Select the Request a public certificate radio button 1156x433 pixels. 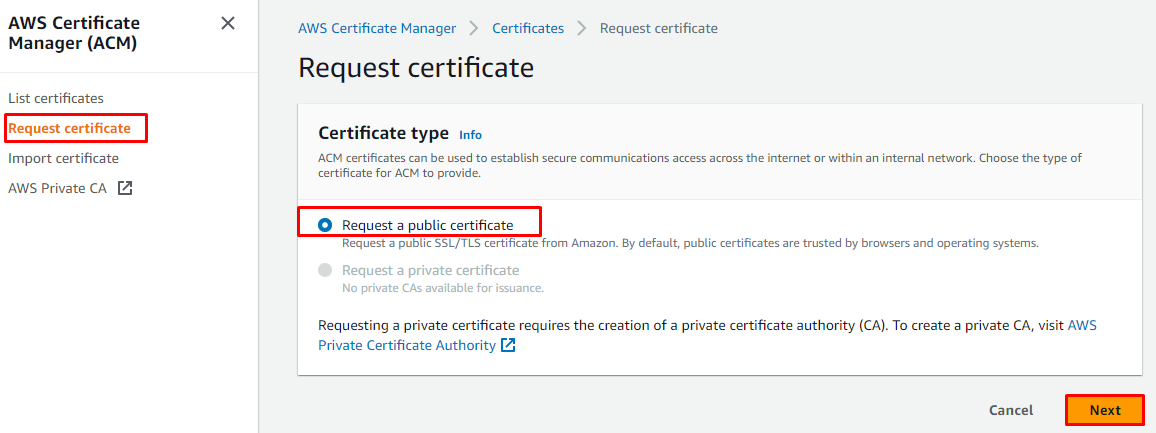[325, 225]
